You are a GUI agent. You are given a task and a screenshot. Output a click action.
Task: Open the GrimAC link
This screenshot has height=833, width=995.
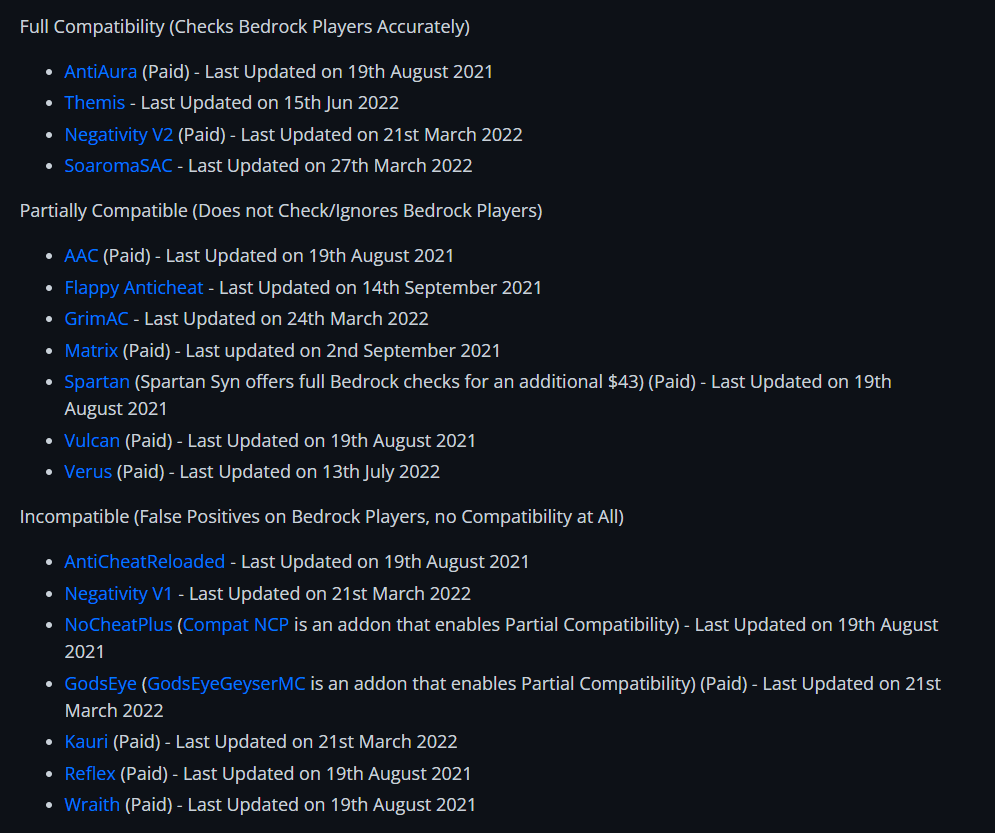tap(98, 318)
